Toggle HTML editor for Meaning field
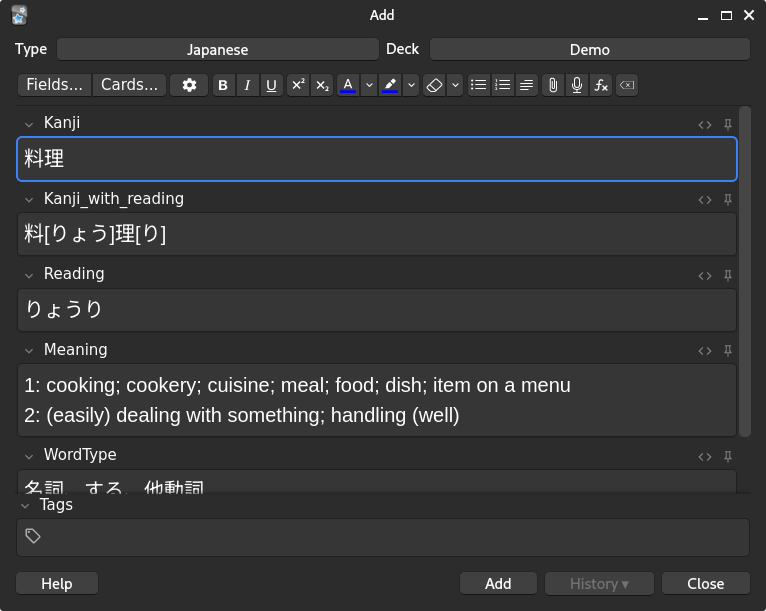766x611 pixels. point(705,351)
